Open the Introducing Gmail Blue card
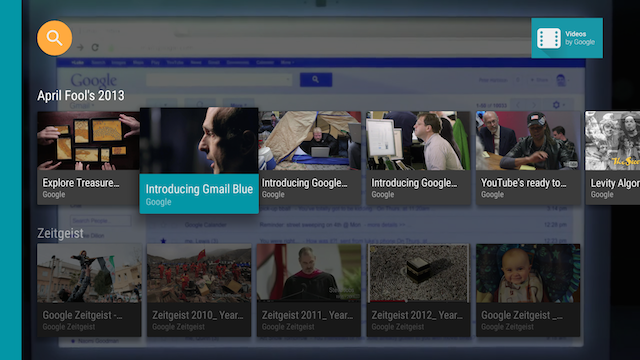This screenshot has height=360, width=640. [x=199, y=160]
